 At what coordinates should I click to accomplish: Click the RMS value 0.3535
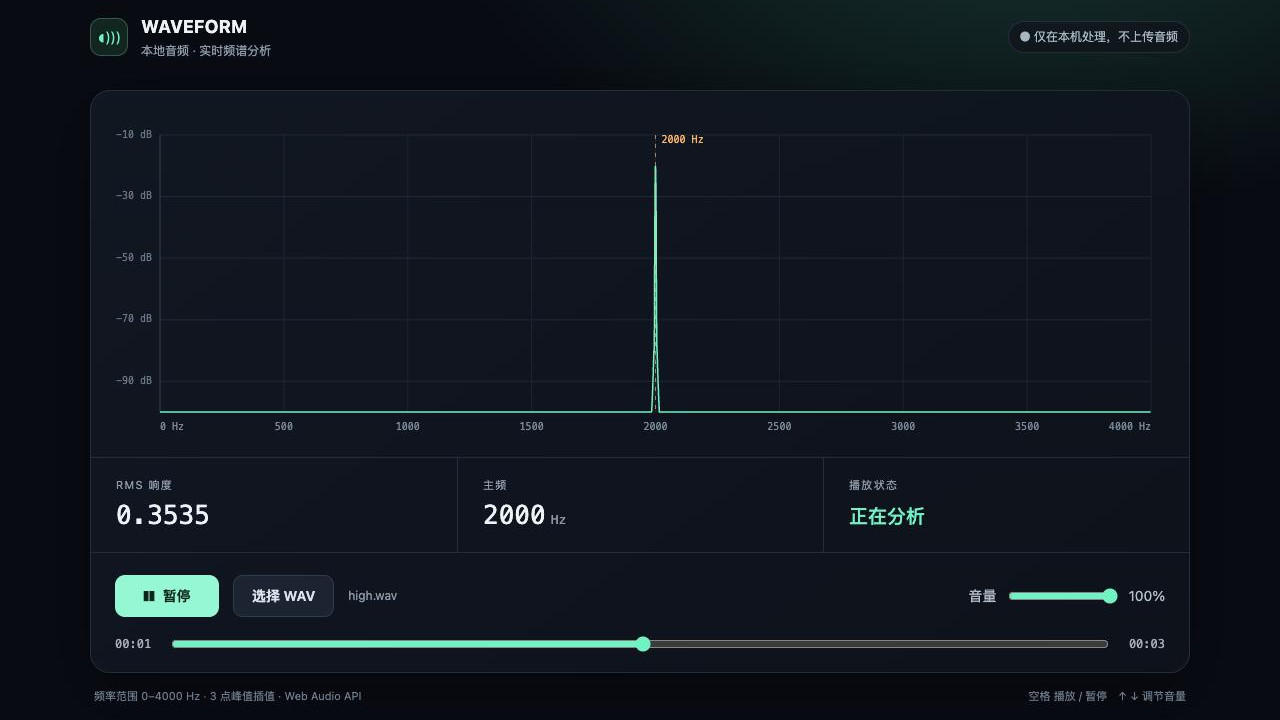tap(163, 515)
